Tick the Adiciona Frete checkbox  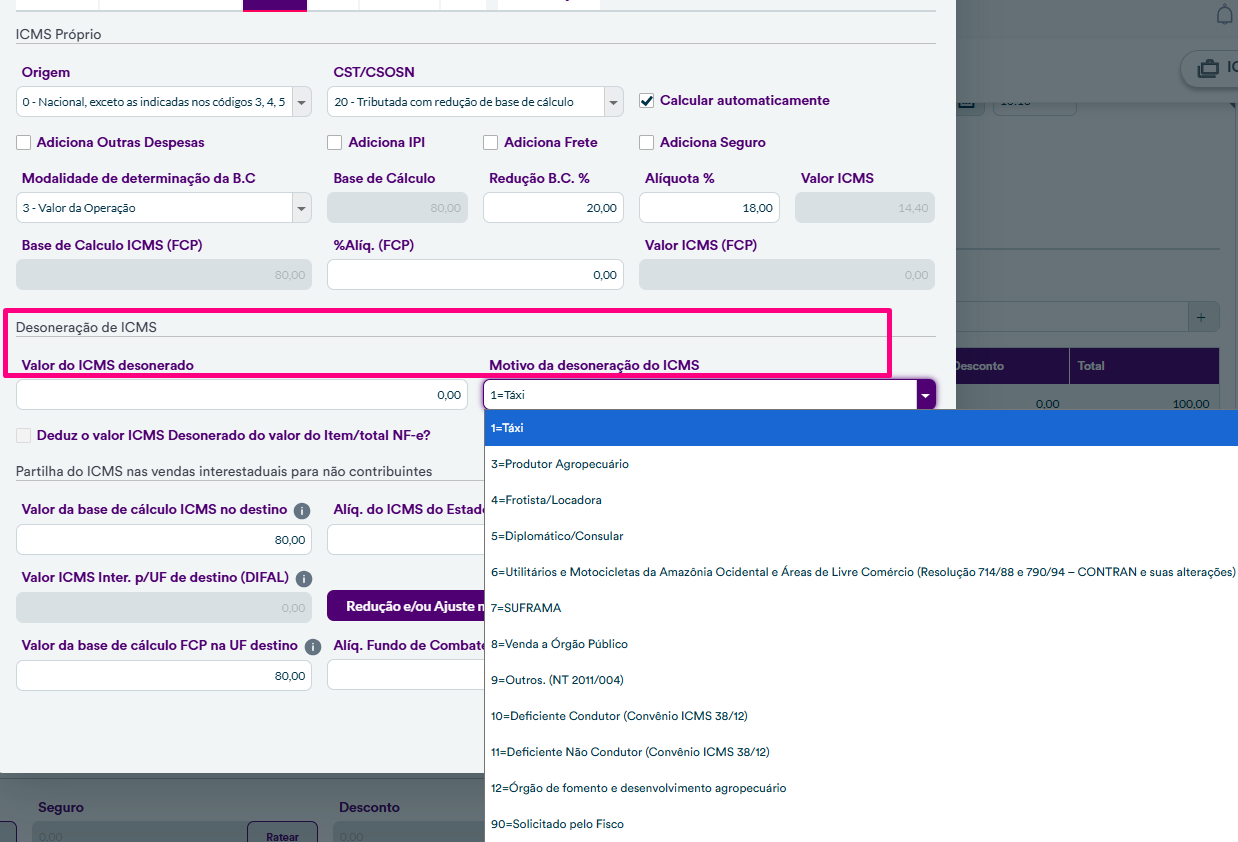click(x=491, y=143)
